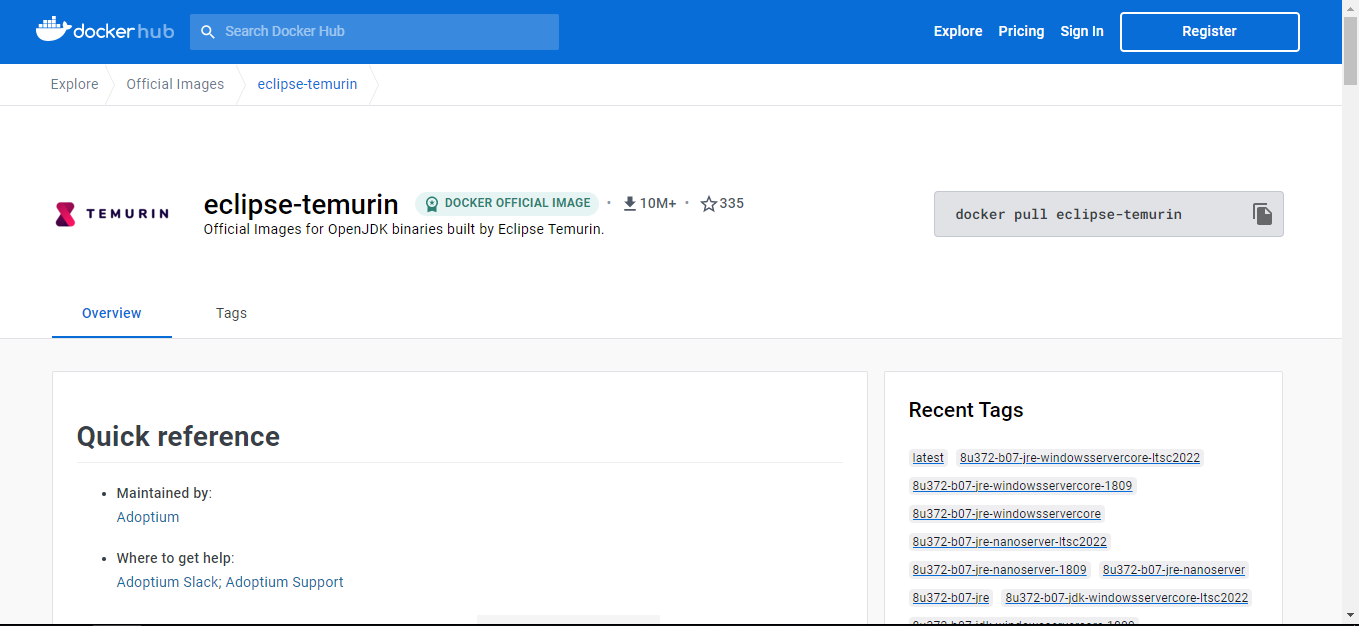Click the Explore breadcrumb
1359x626 pixels.
point(75,85)
